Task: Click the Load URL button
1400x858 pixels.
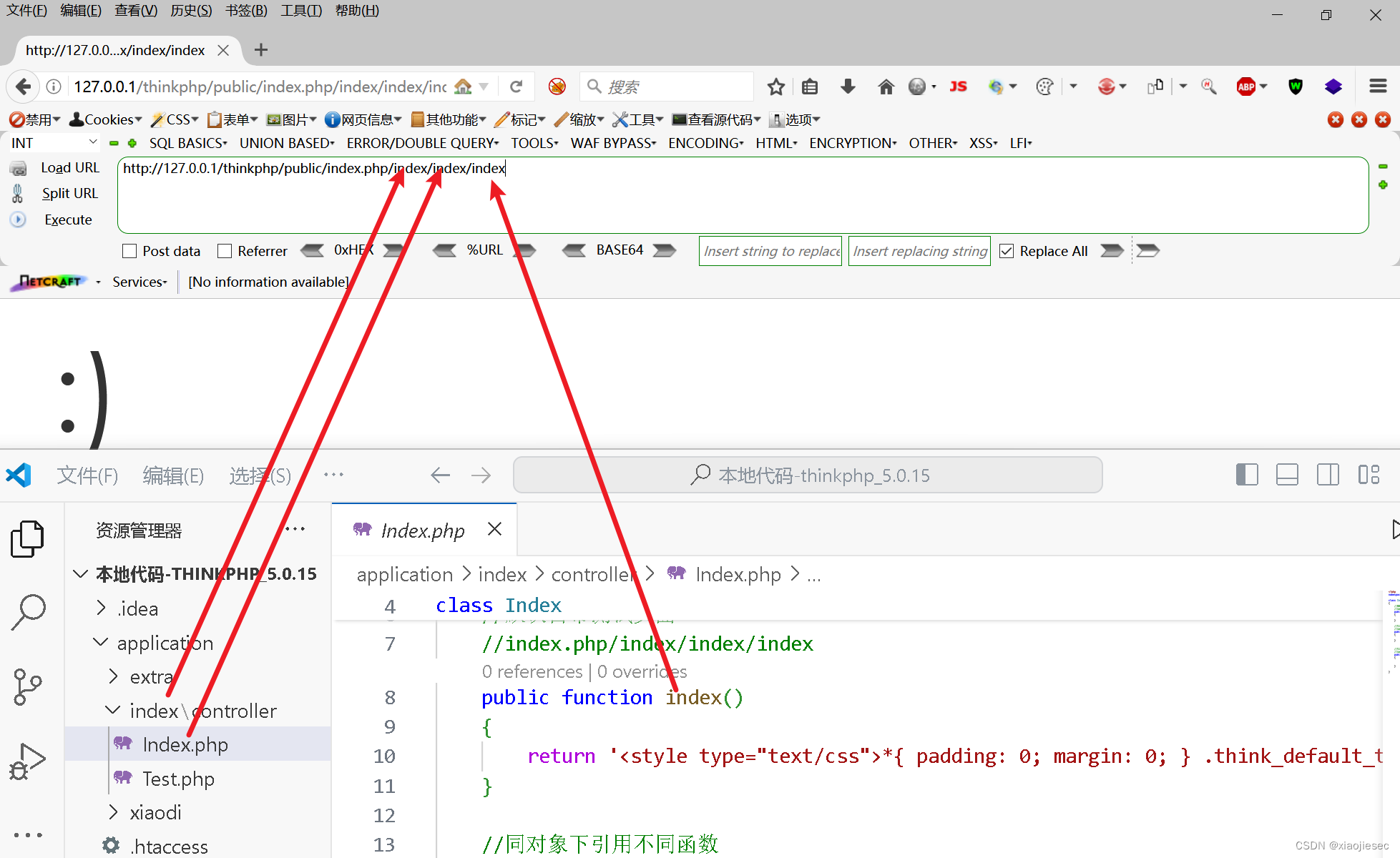Action: (x=69, y=167)
